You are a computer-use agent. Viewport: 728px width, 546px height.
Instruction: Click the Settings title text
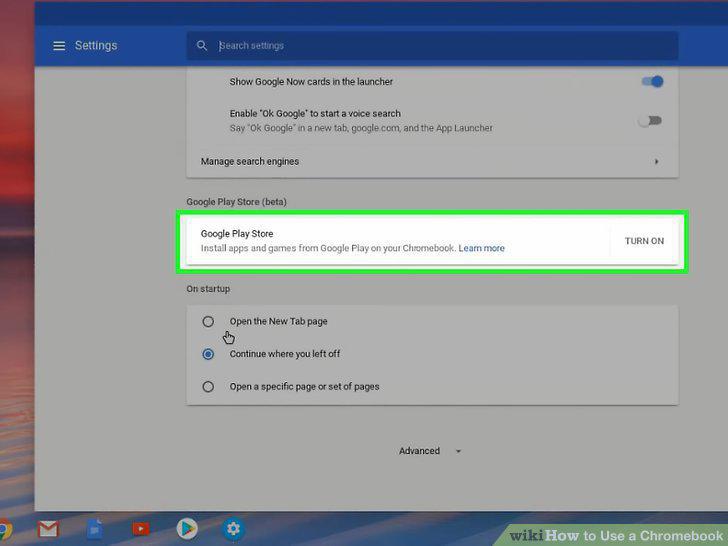pyautogui.click(x=96, y=46)
